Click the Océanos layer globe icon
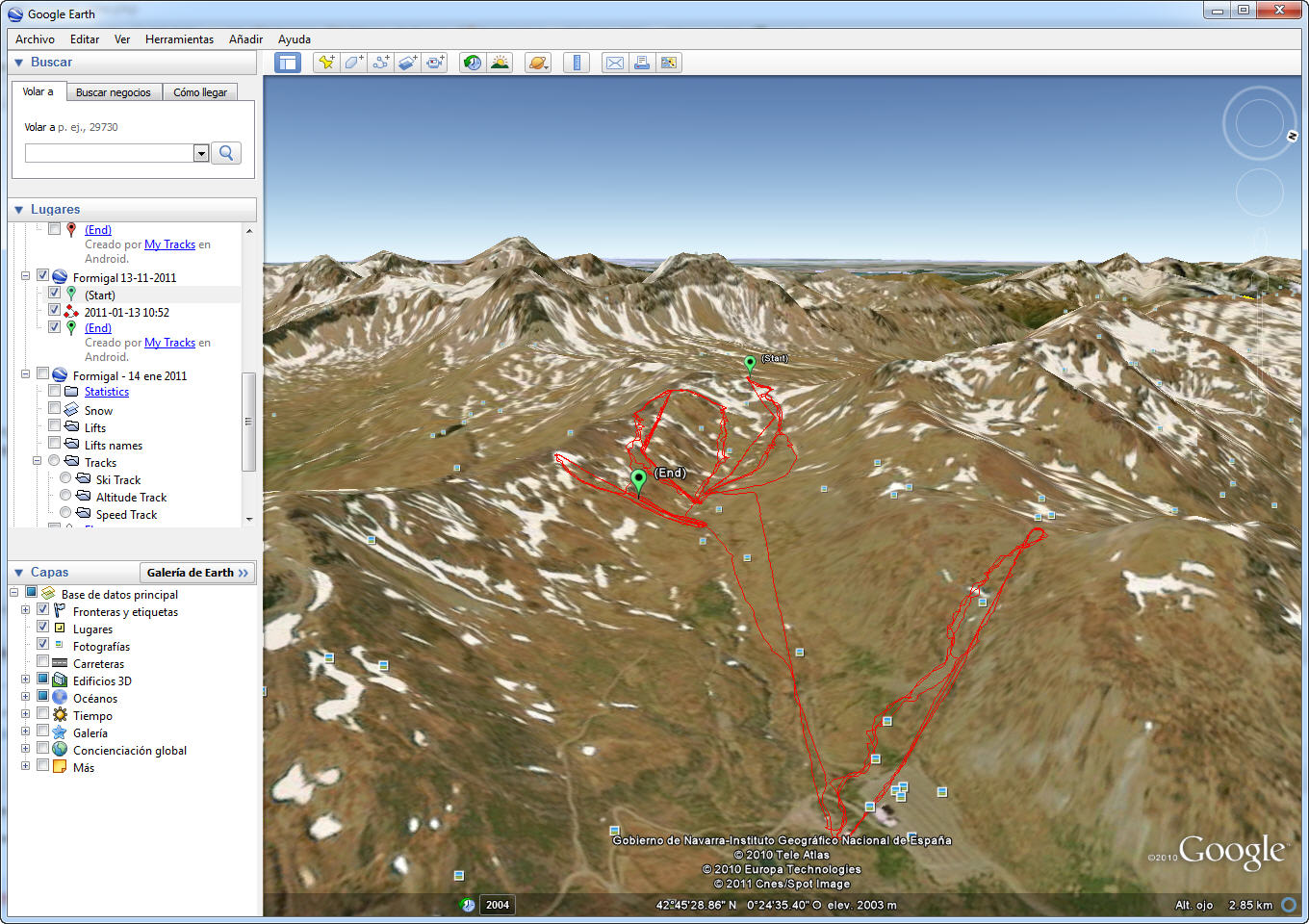1309x924 pixels. [x=60, y=698]
